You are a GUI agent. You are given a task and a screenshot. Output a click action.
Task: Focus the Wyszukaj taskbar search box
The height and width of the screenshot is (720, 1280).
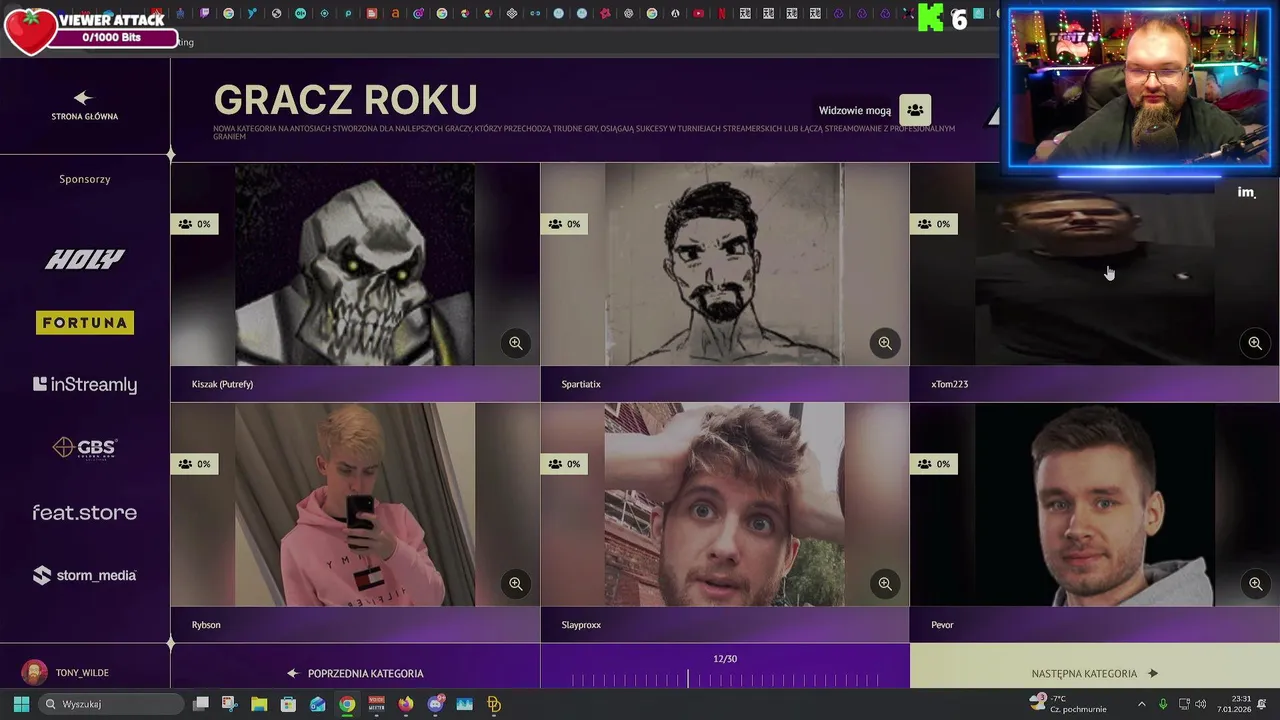[112, 704]
